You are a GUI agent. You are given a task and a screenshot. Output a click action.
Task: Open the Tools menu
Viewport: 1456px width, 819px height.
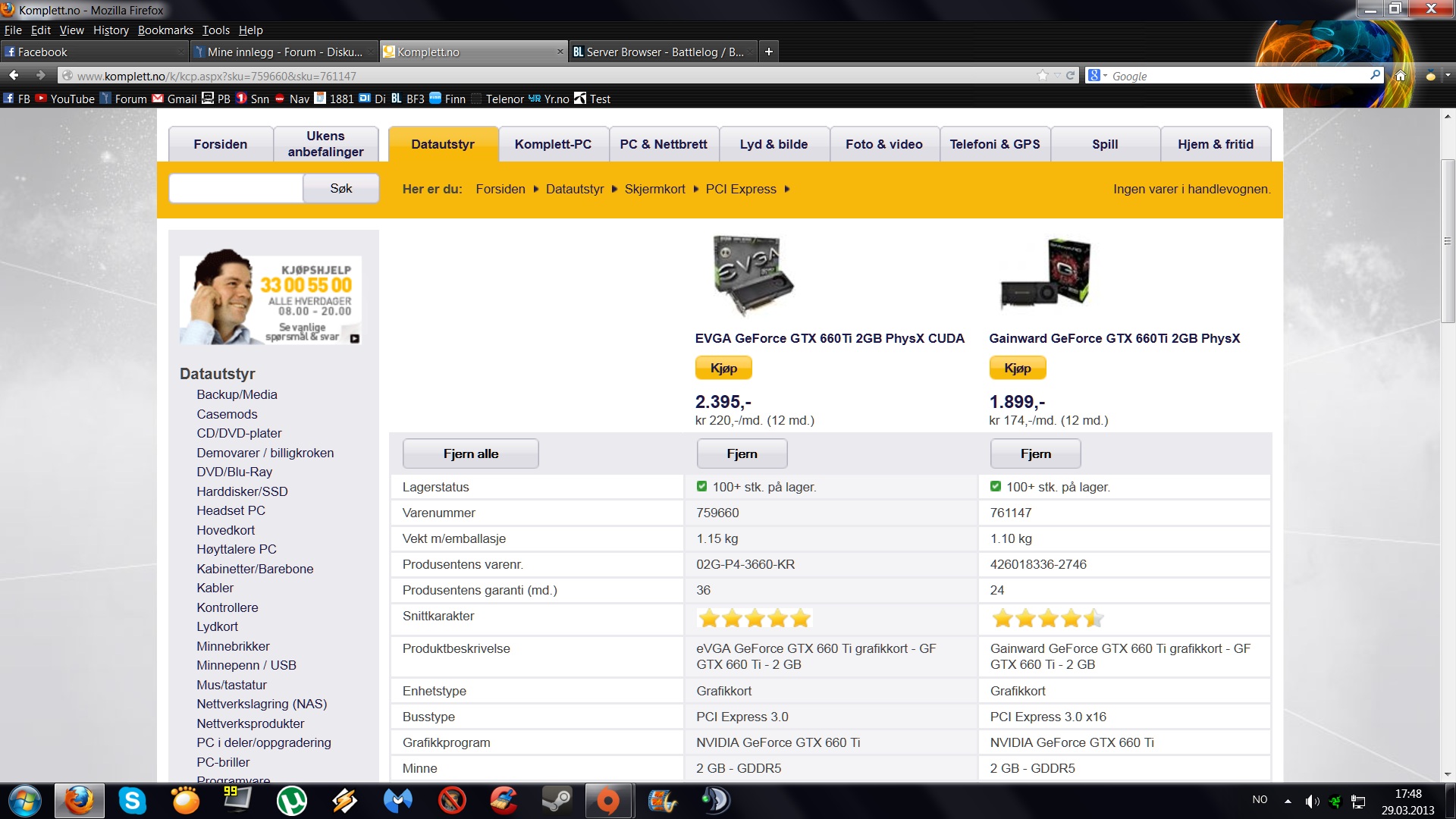coord(215,30)
